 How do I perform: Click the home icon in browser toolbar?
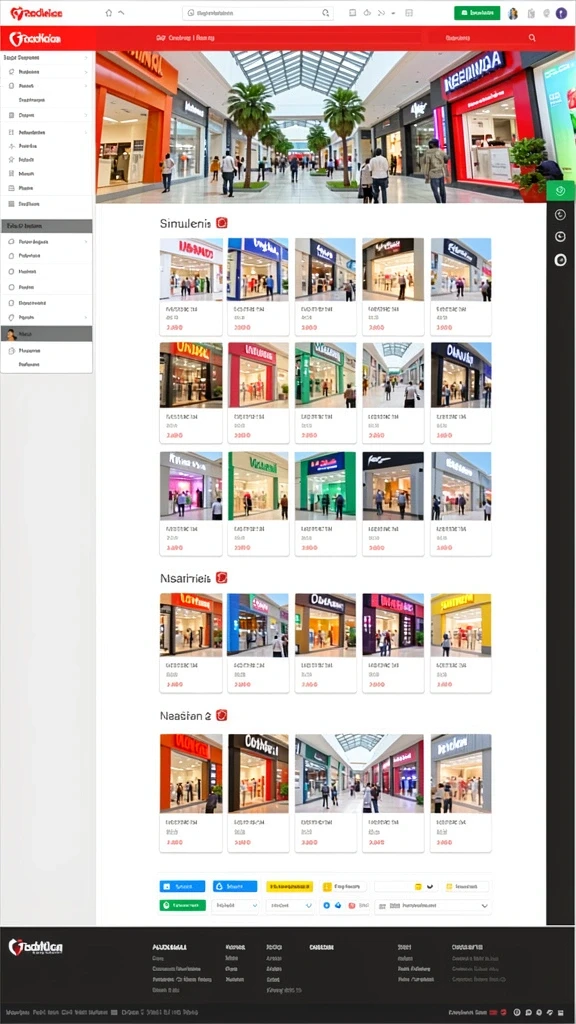(x=108, y=12)
